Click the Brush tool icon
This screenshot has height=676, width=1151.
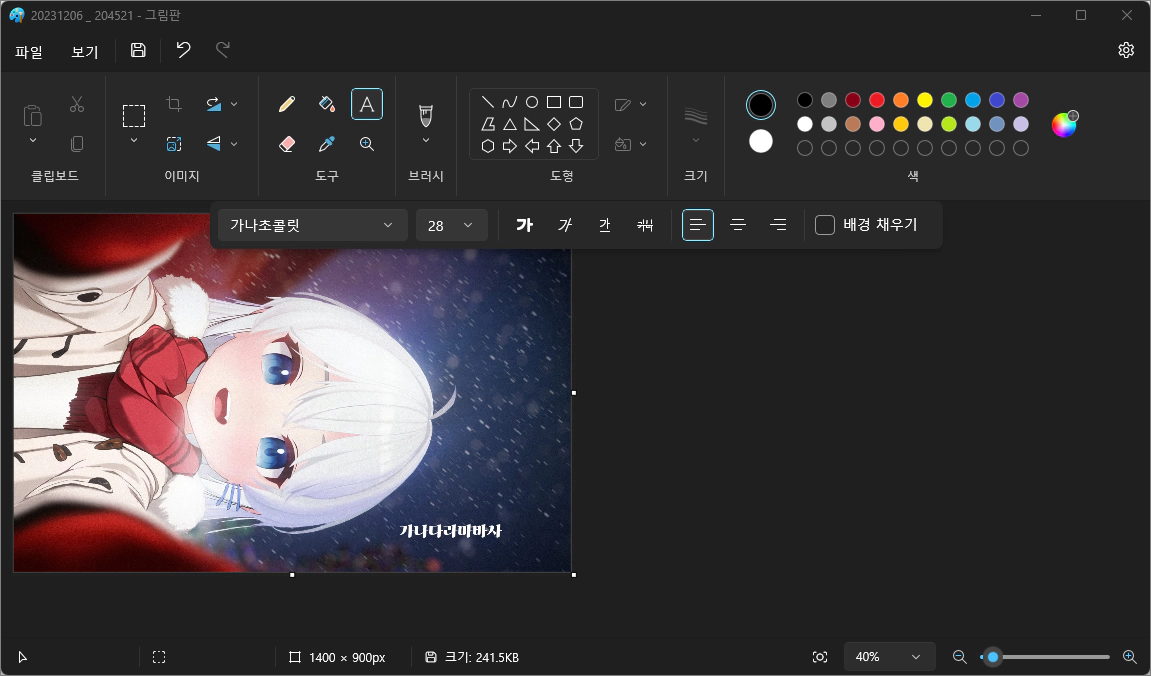(x=426, y=115)
